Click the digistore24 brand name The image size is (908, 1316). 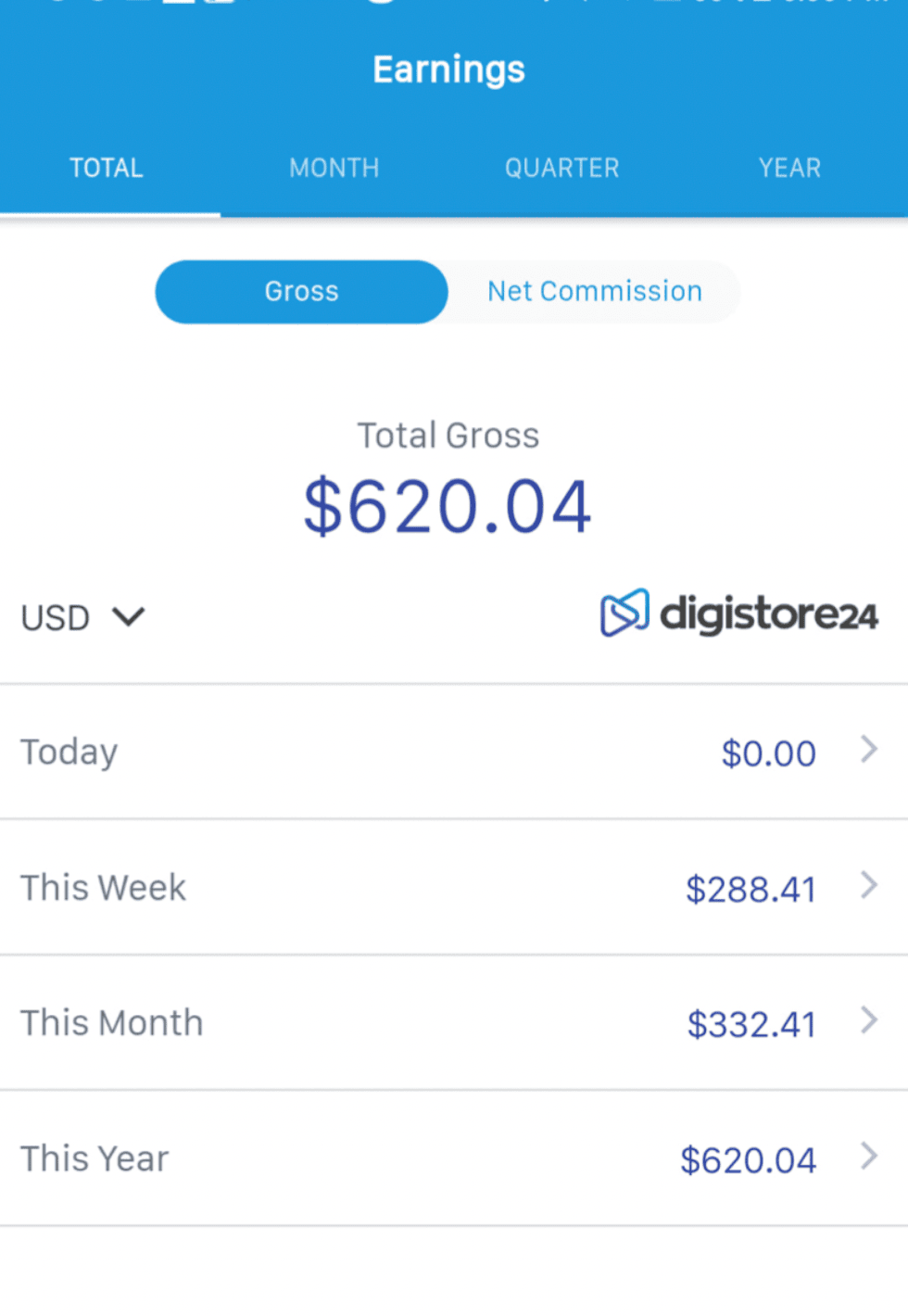point(768,614)
